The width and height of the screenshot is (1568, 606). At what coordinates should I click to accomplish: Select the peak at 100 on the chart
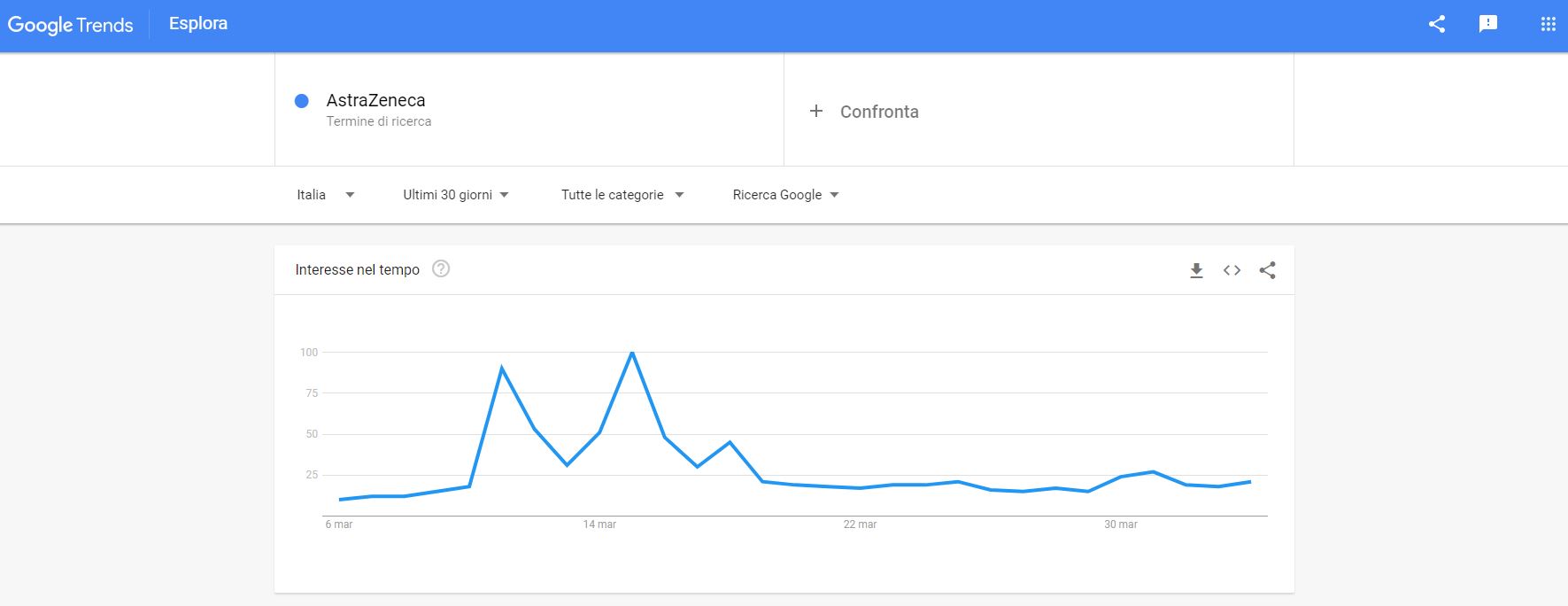pos(631,353)
